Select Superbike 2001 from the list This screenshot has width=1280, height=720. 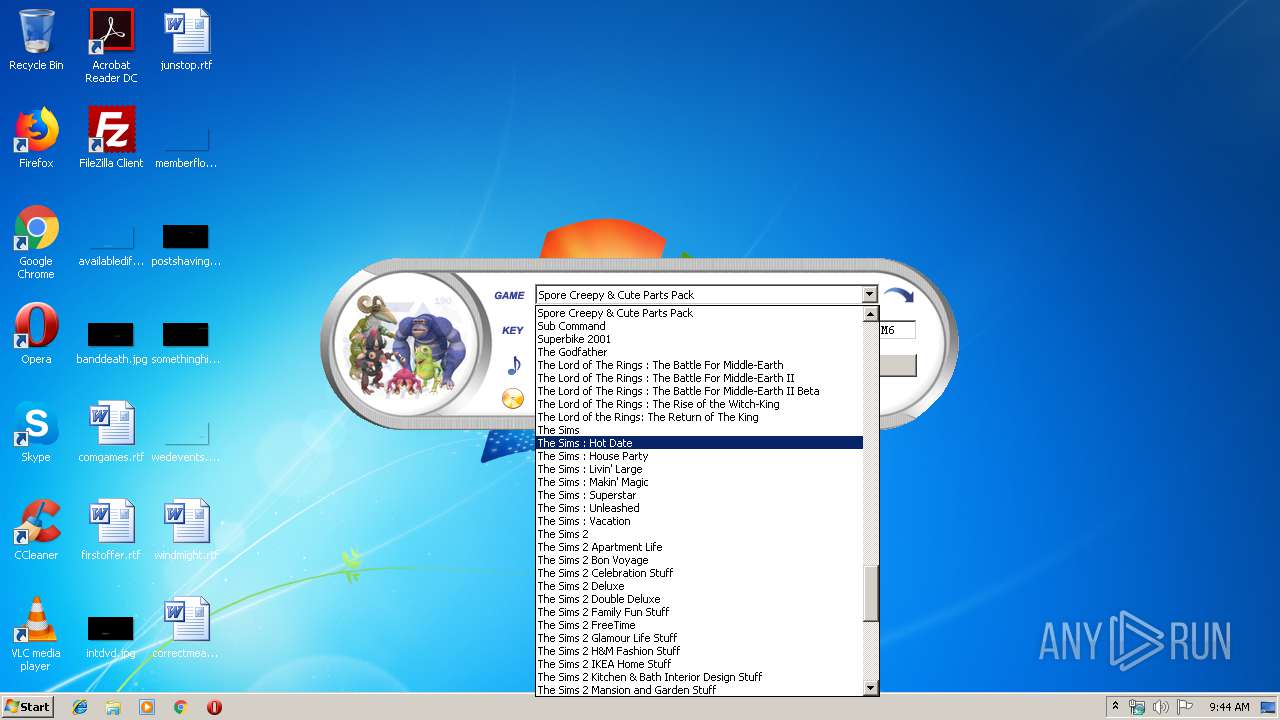(699, 339)
